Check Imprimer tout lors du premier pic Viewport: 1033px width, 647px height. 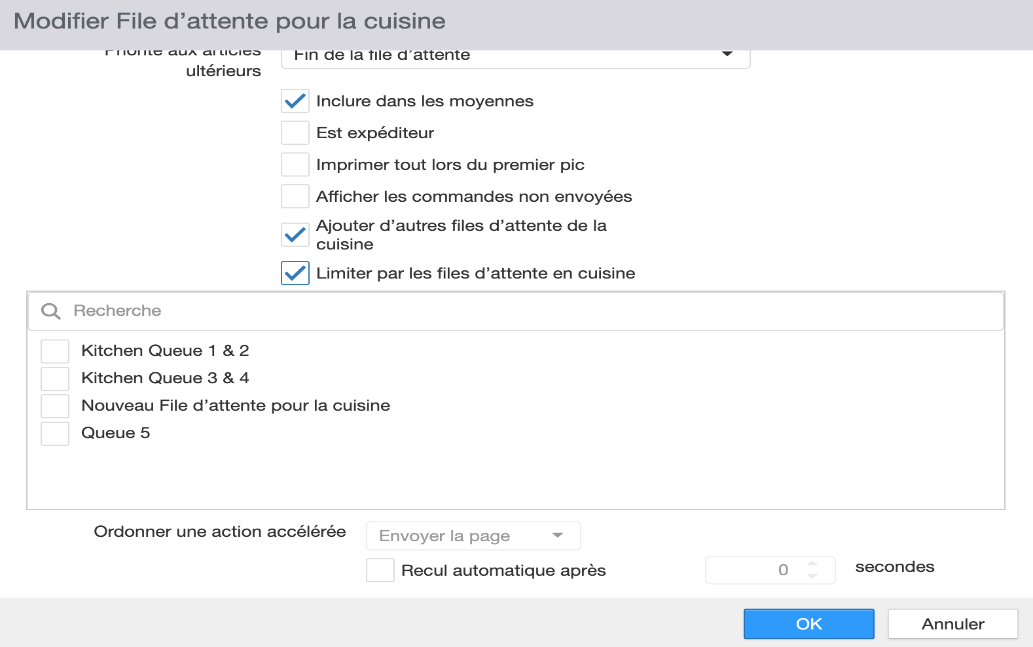pos(295,164)
